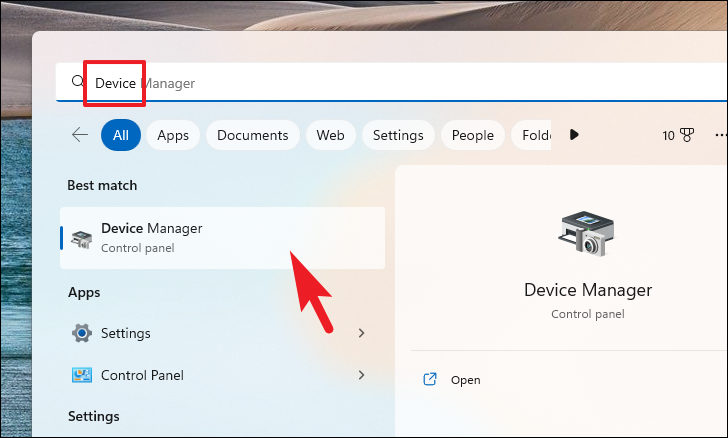
Task: Show more filters with play arrow
Action: point(574,135)
